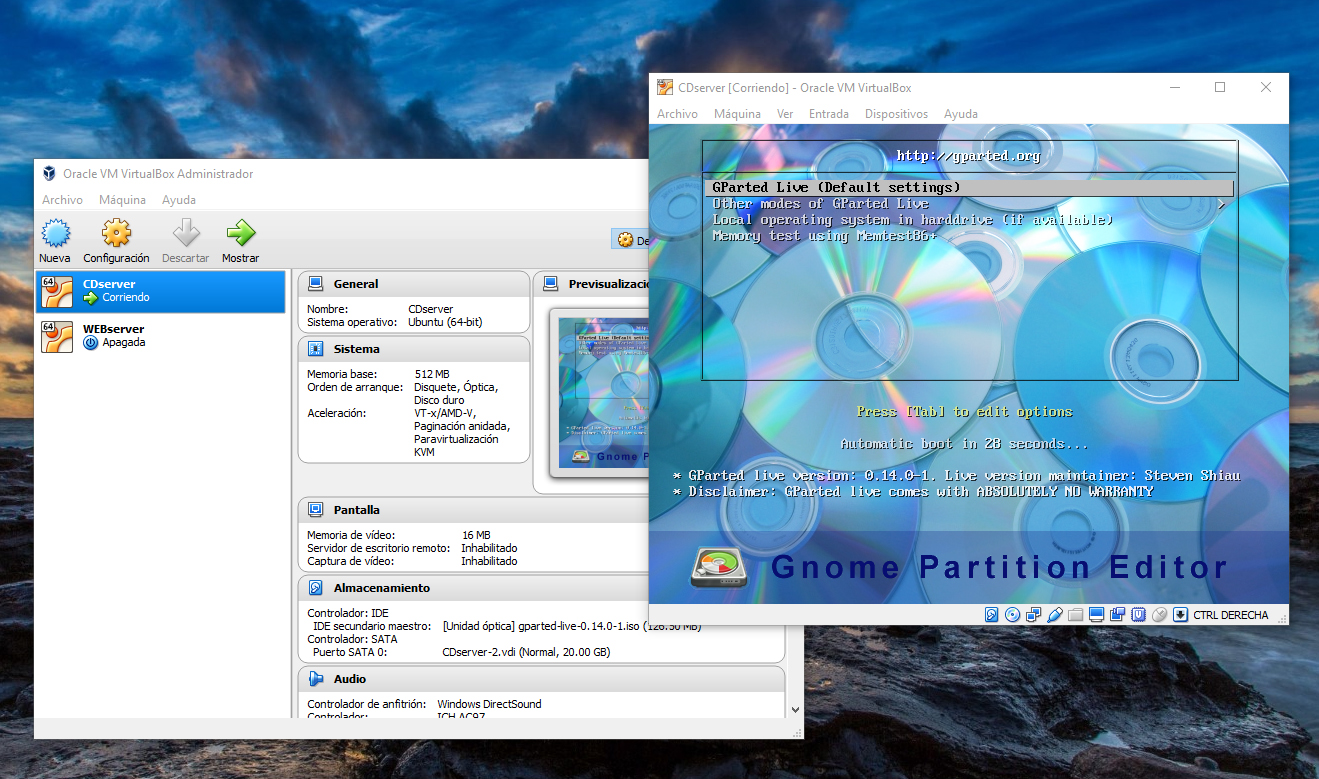Click CDserver-2.vdi (Normal, 20.00 GB)
The image size is (1319, 779).
click(526, 652)
